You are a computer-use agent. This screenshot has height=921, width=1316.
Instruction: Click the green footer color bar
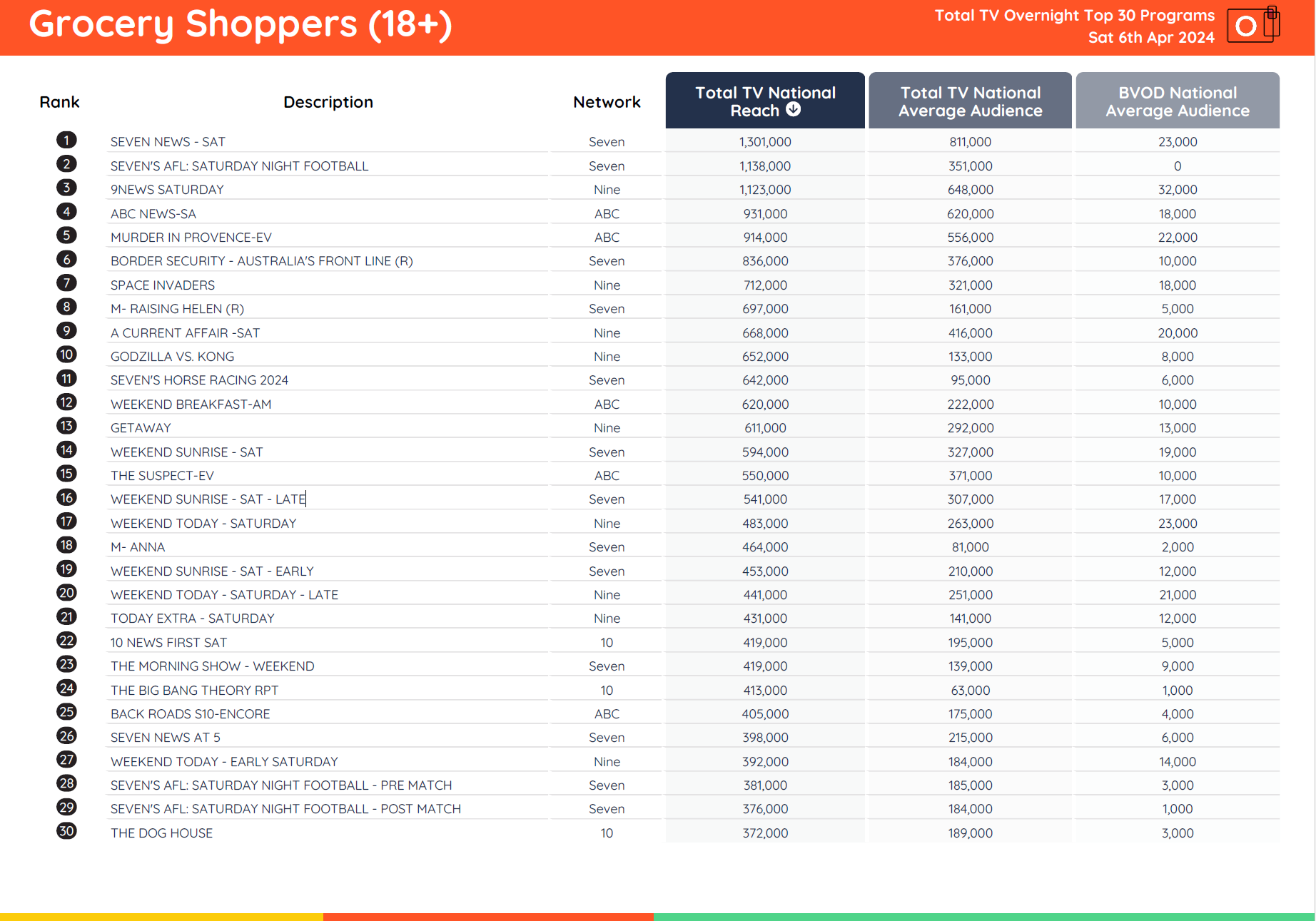pos(983,917)
